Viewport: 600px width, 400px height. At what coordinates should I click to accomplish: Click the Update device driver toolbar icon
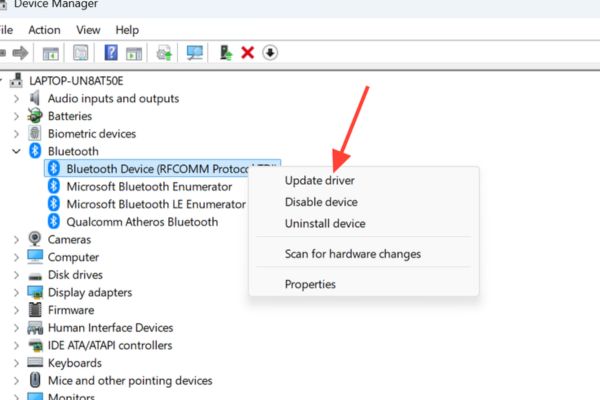164,53
